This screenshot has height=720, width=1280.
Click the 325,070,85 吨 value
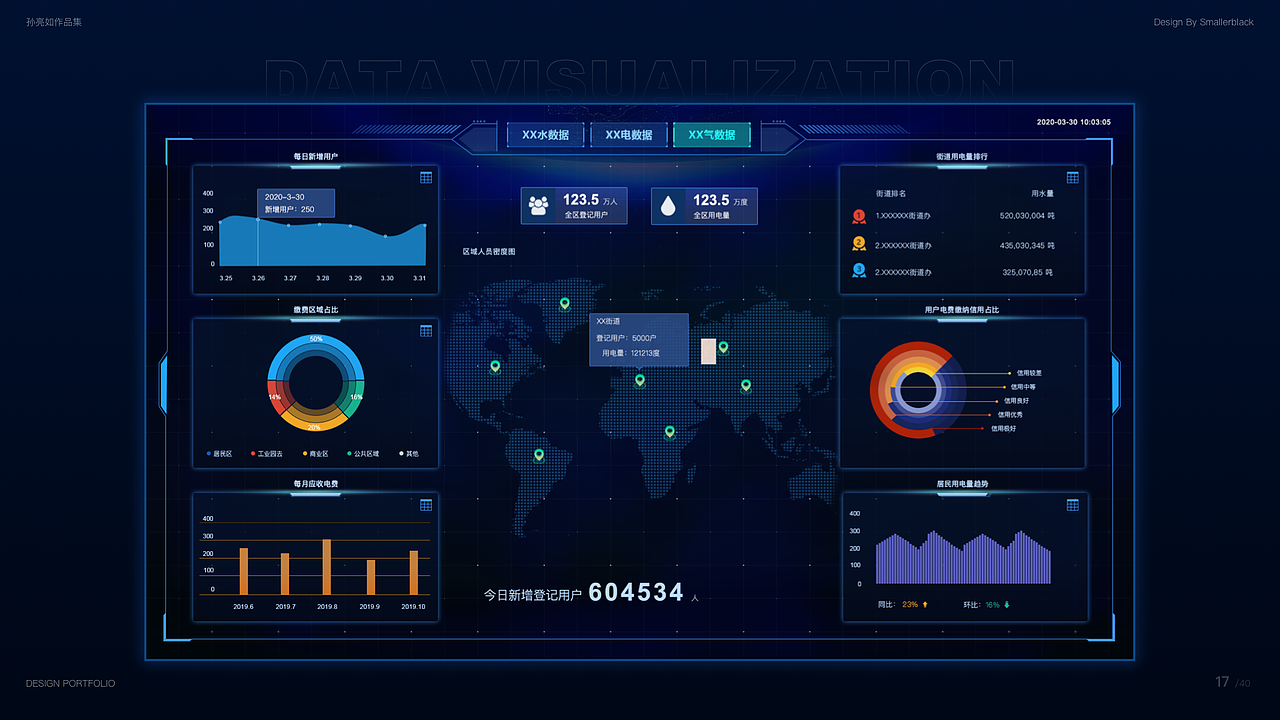(1028, 272)
